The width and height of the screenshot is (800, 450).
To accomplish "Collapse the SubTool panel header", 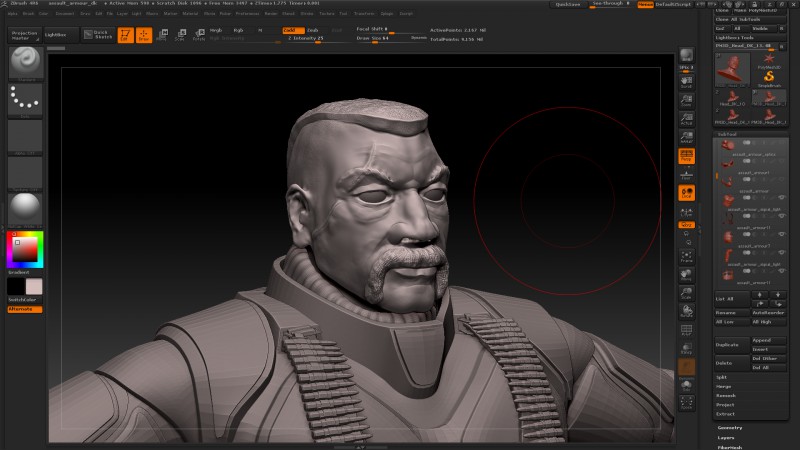I will coord(728,133).
